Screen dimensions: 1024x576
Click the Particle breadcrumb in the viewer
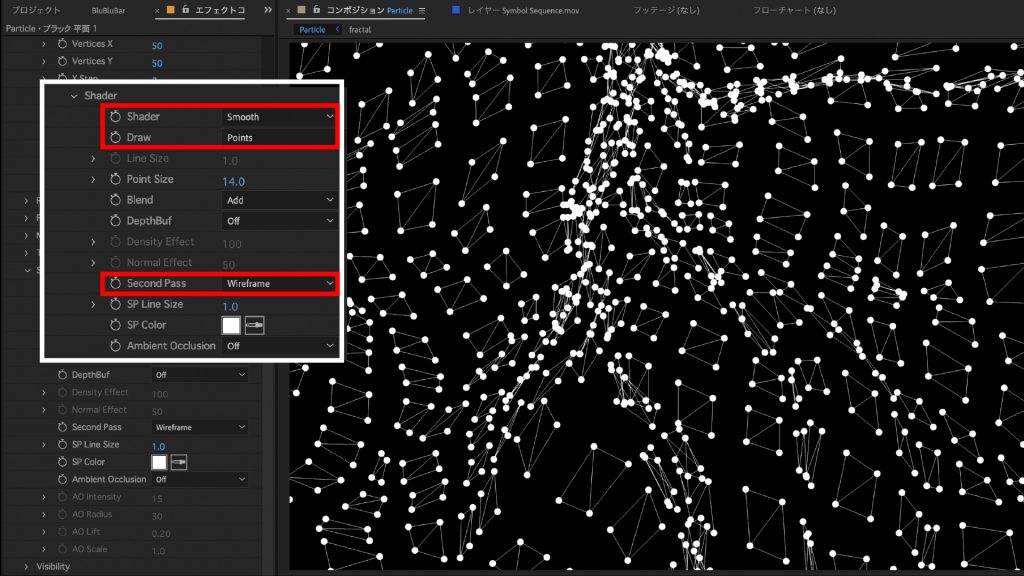click(x=312, y=30)
